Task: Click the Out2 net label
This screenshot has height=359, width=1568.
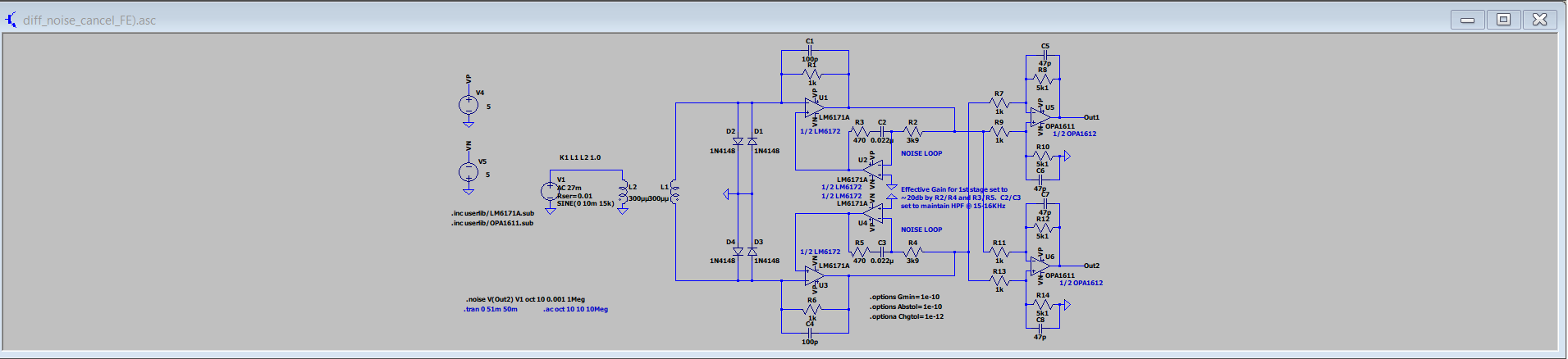Action: [x=1091, y=266]
